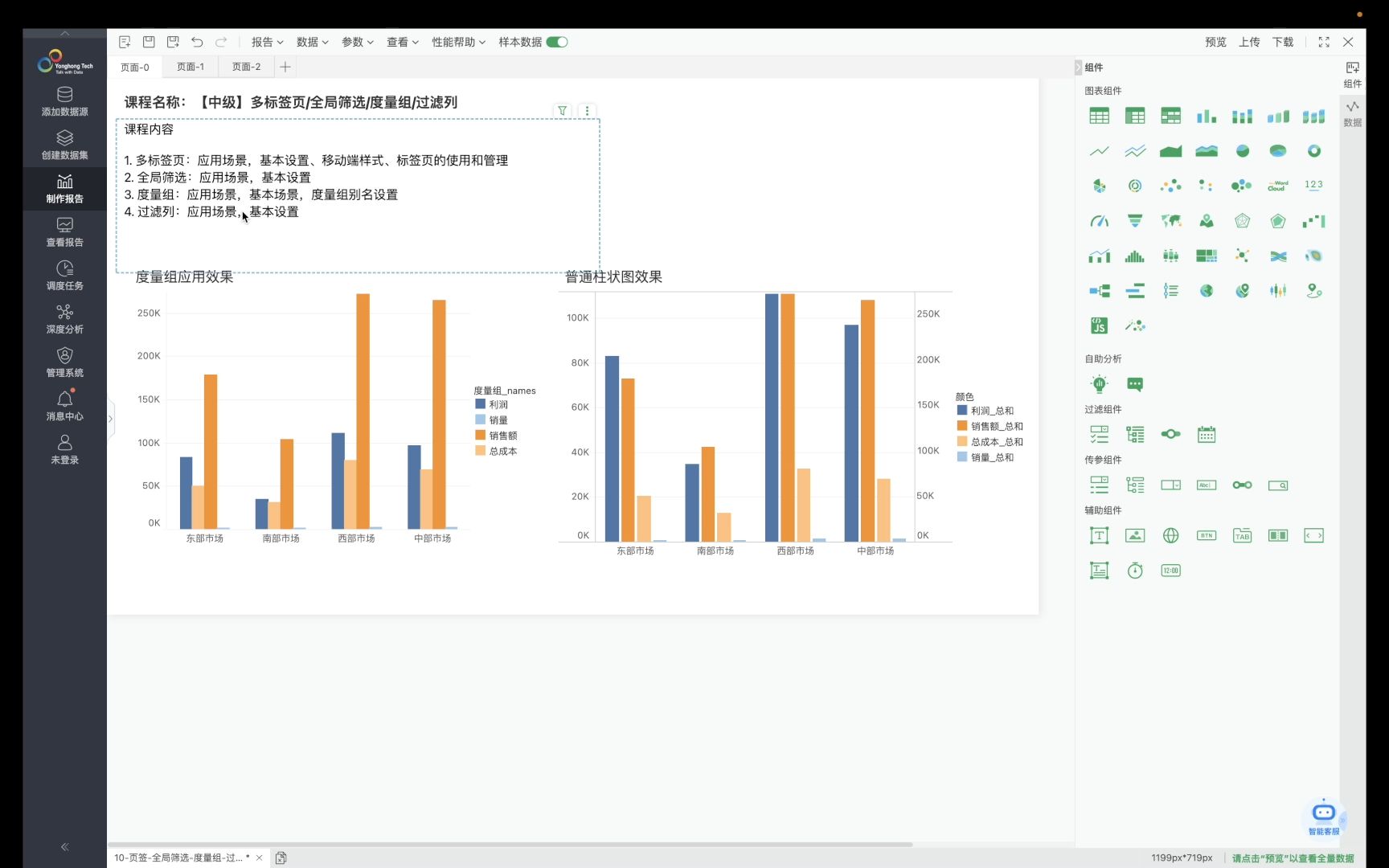
Task: Open the 报告 dropdown menu
Action: tap(267, 42)
